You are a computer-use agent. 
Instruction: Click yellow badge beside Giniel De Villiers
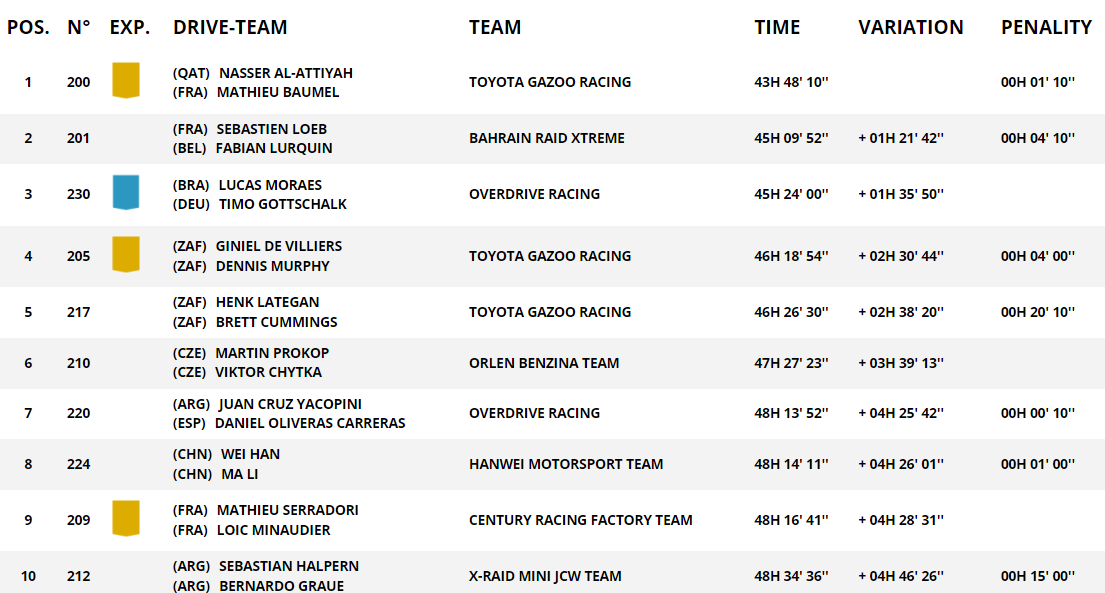click(x=126, y=255)
